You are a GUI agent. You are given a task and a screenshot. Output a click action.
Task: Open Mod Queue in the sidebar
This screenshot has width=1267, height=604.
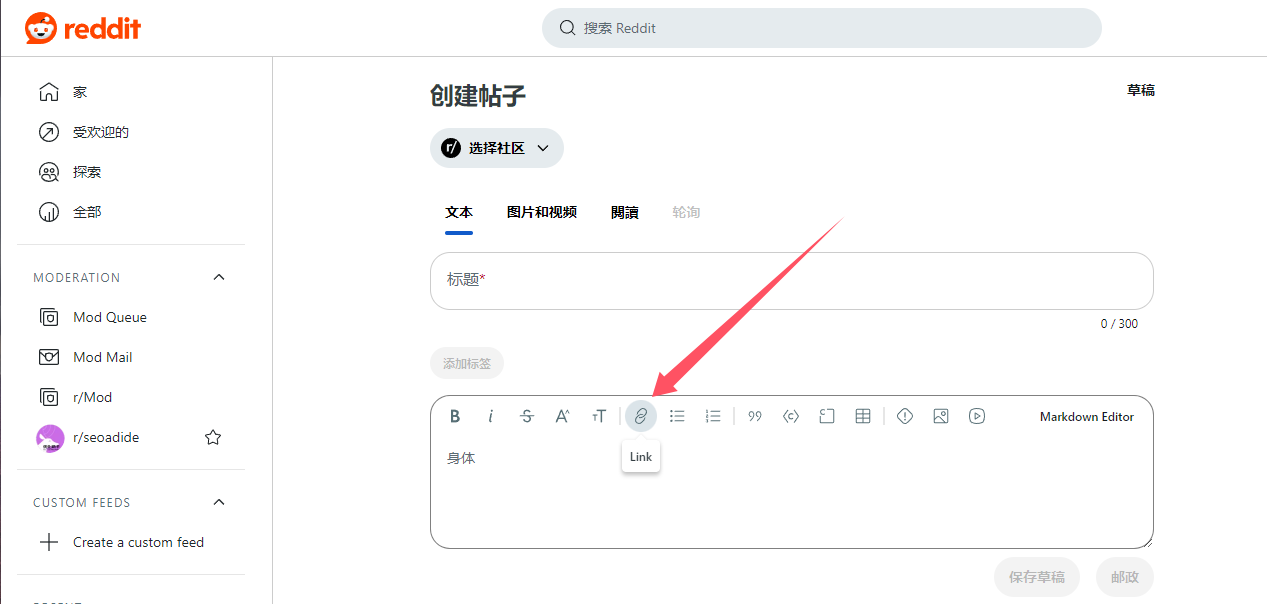(110, 317)
